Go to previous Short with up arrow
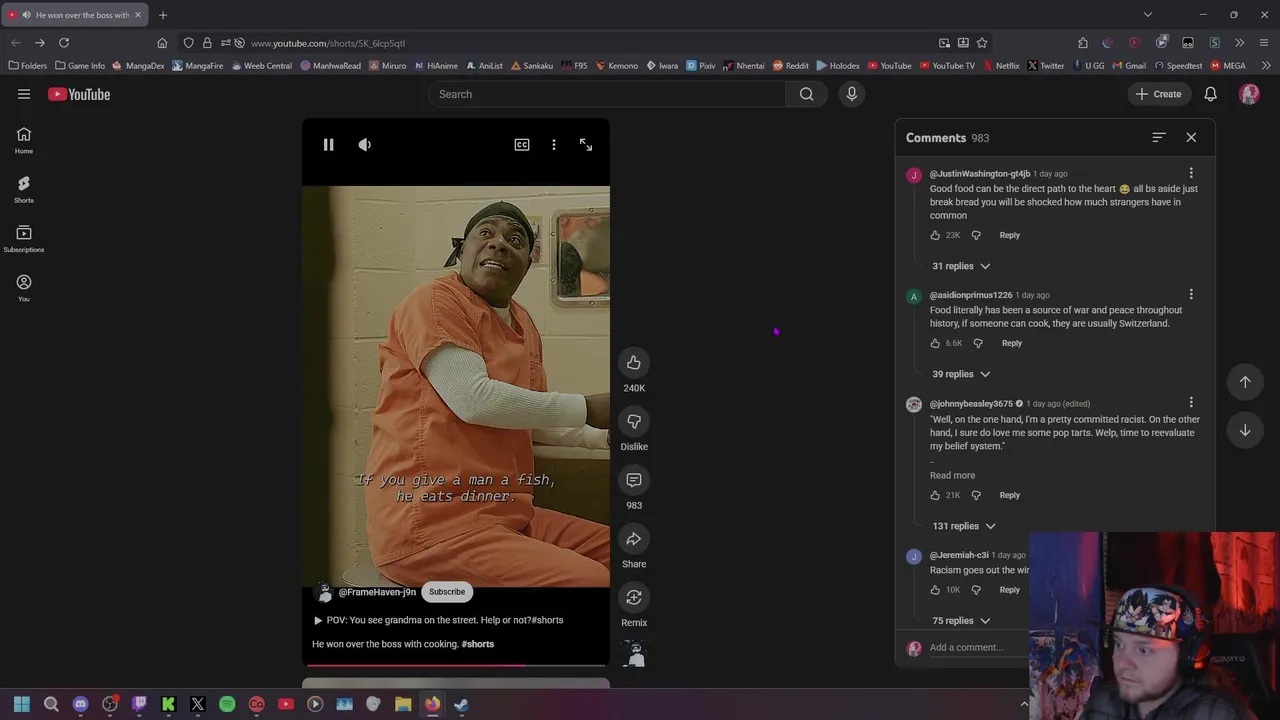Viewport: 1280px width, 720px height. [1245, 382]
